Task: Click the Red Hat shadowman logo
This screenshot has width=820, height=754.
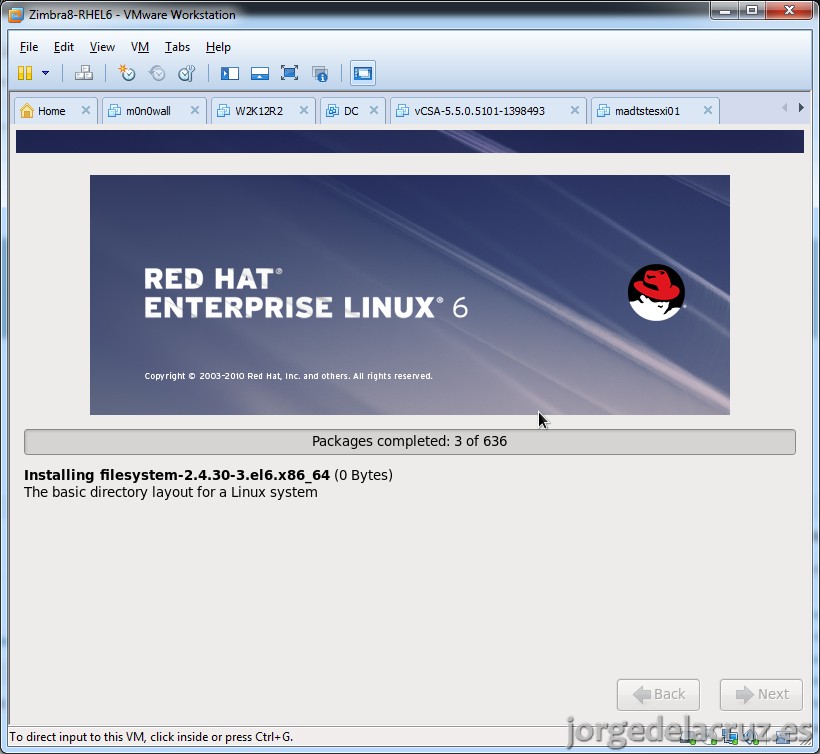Action: point(656,292)
